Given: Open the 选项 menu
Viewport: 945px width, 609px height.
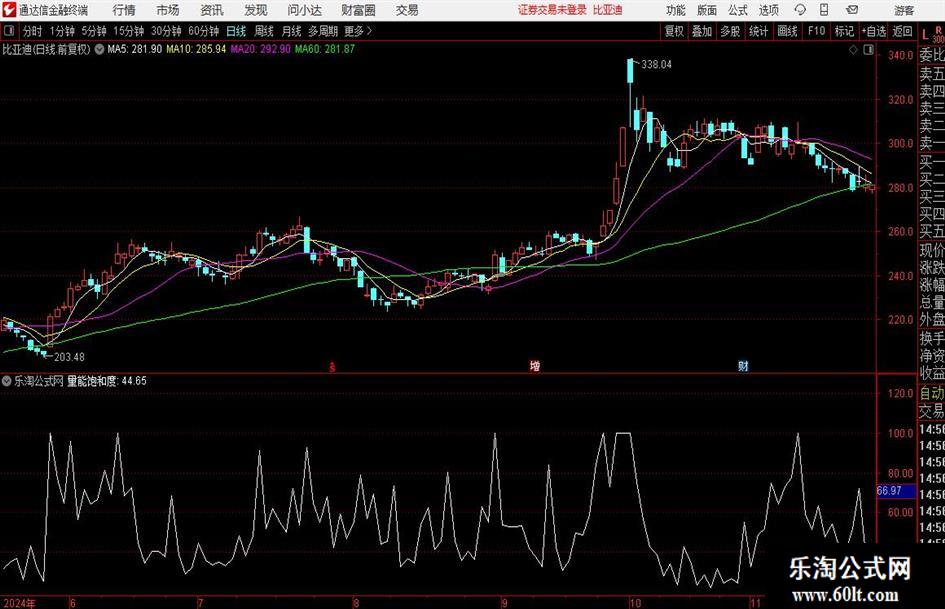Looking at the screenshot, I should point(768,10).
